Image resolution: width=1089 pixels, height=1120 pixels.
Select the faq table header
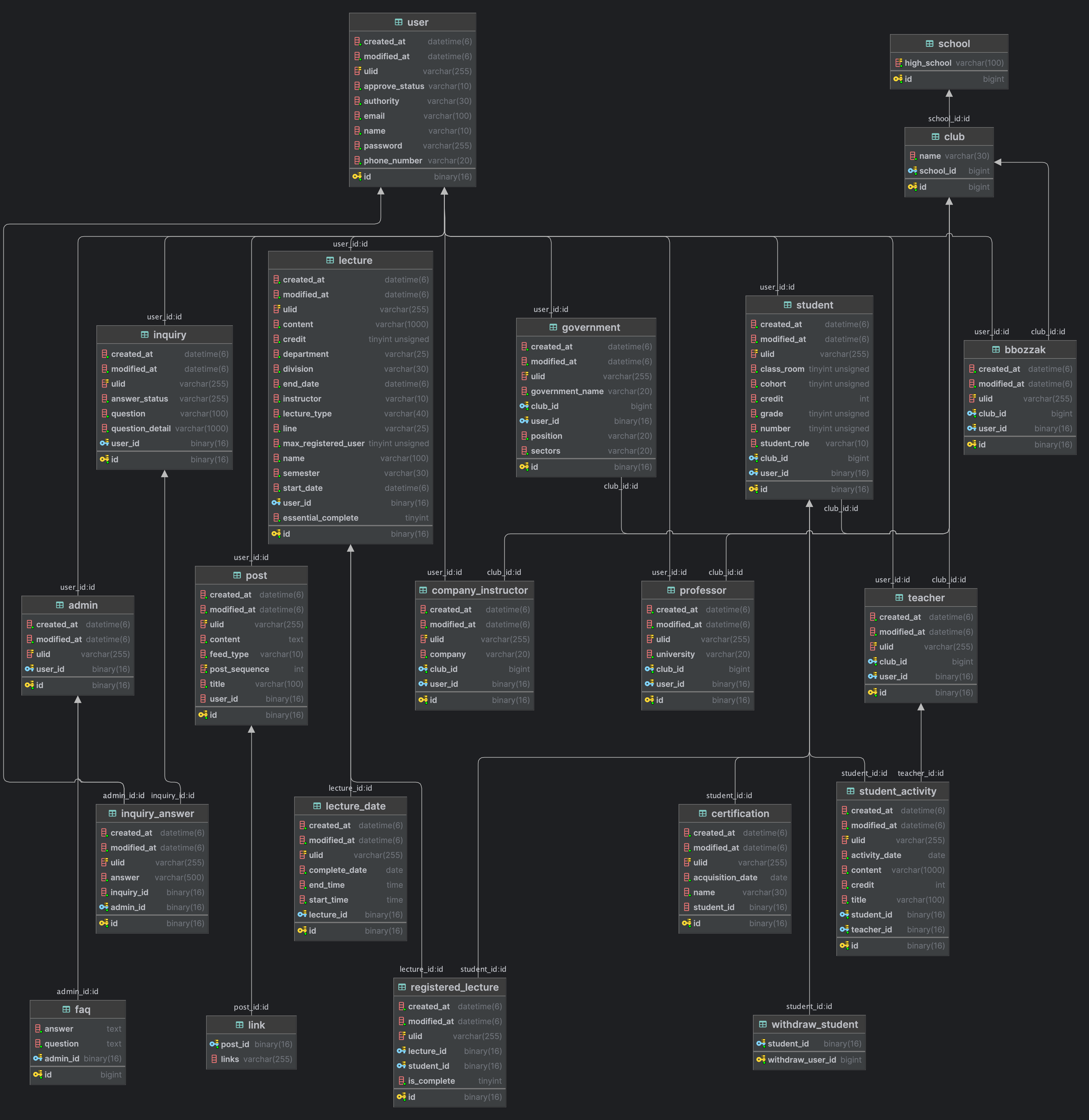[82, 1009]
